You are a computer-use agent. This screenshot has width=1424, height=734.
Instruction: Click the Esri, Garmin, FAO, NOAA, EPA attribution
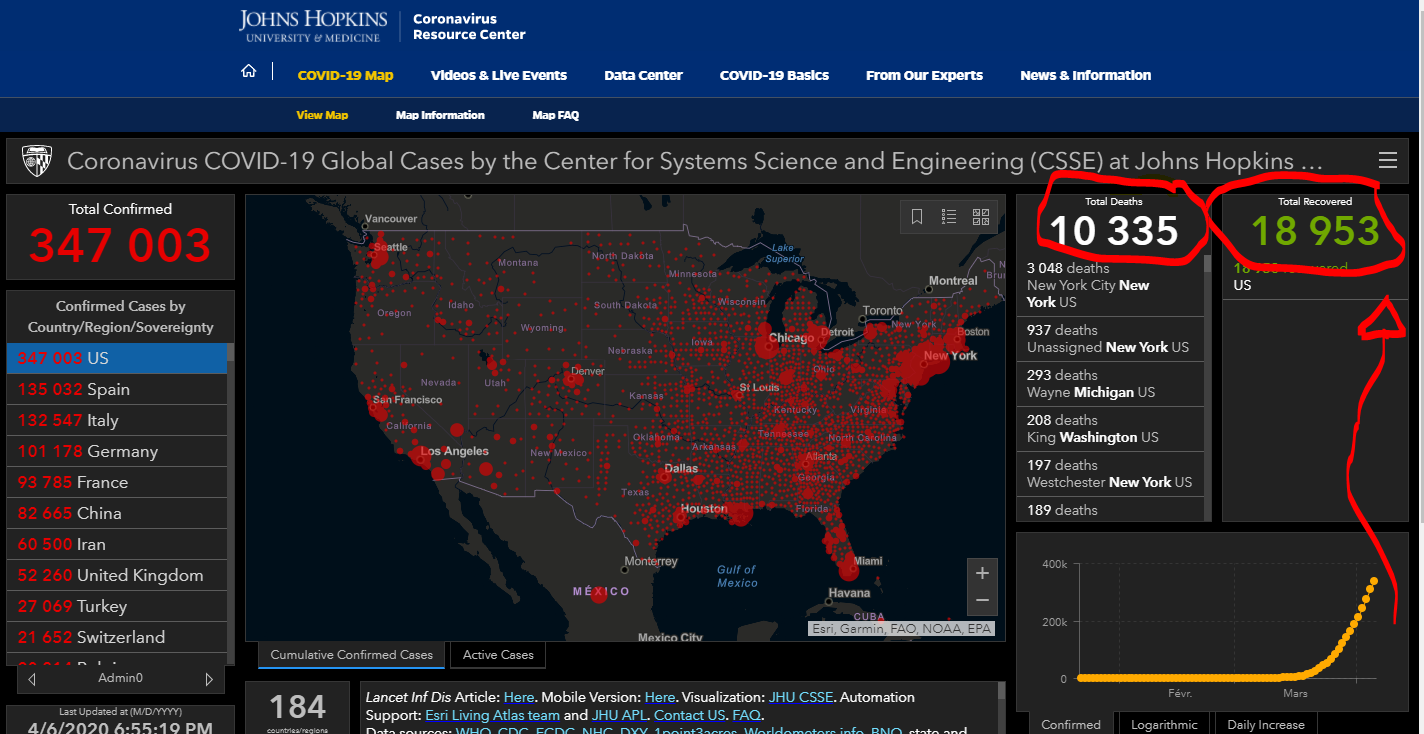coord(902,629)
